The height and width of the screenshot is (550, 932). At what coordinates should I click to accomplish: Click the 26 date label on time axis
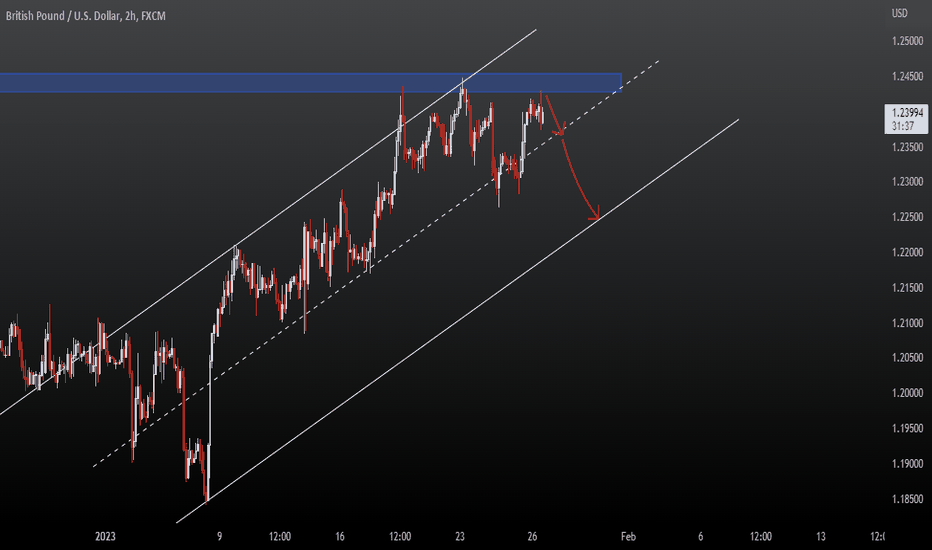tap(532, 536)
